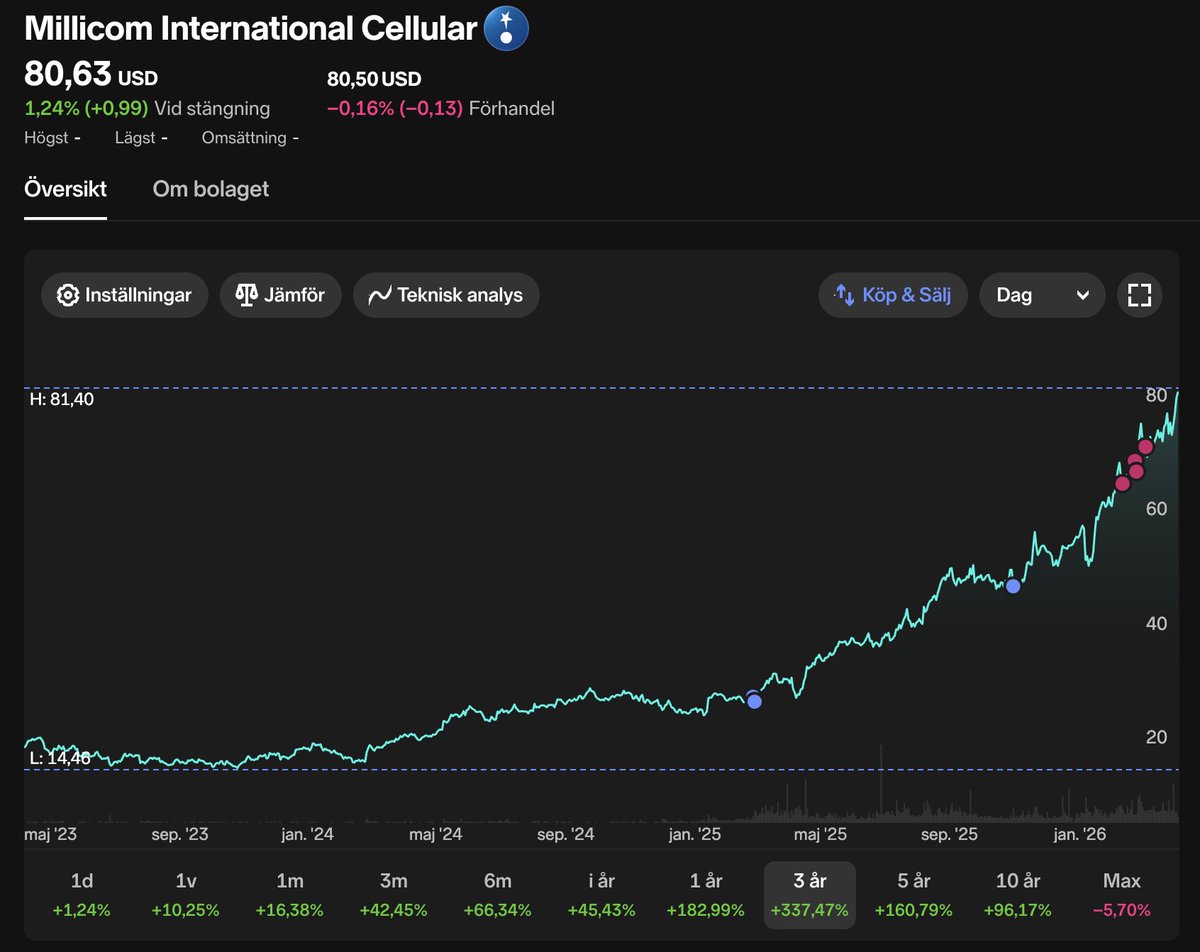Select the 5 år time range

pos(914,894)
